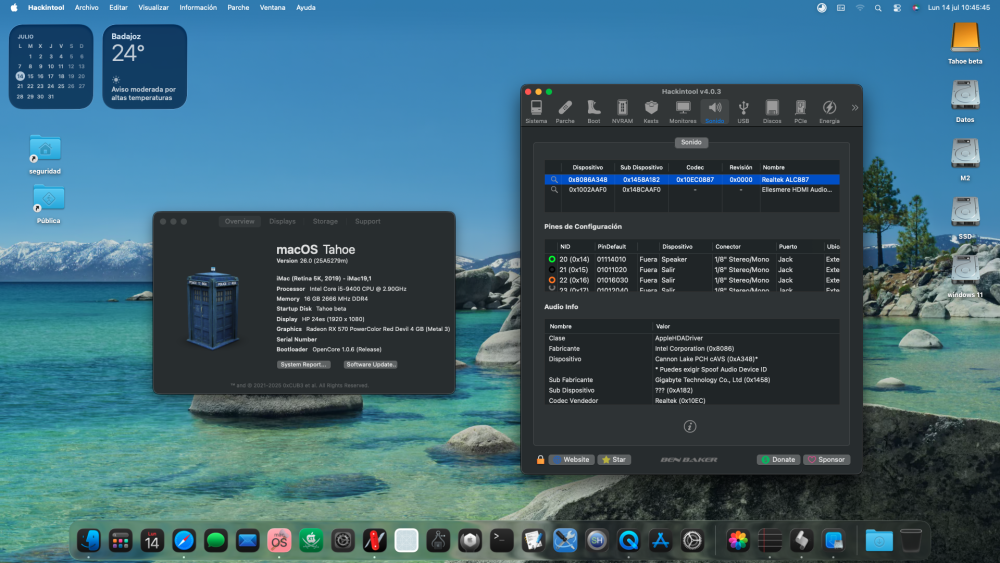Click the Donate button
This screenshot has height=563, width=1000.
click(x=778, y=460)
